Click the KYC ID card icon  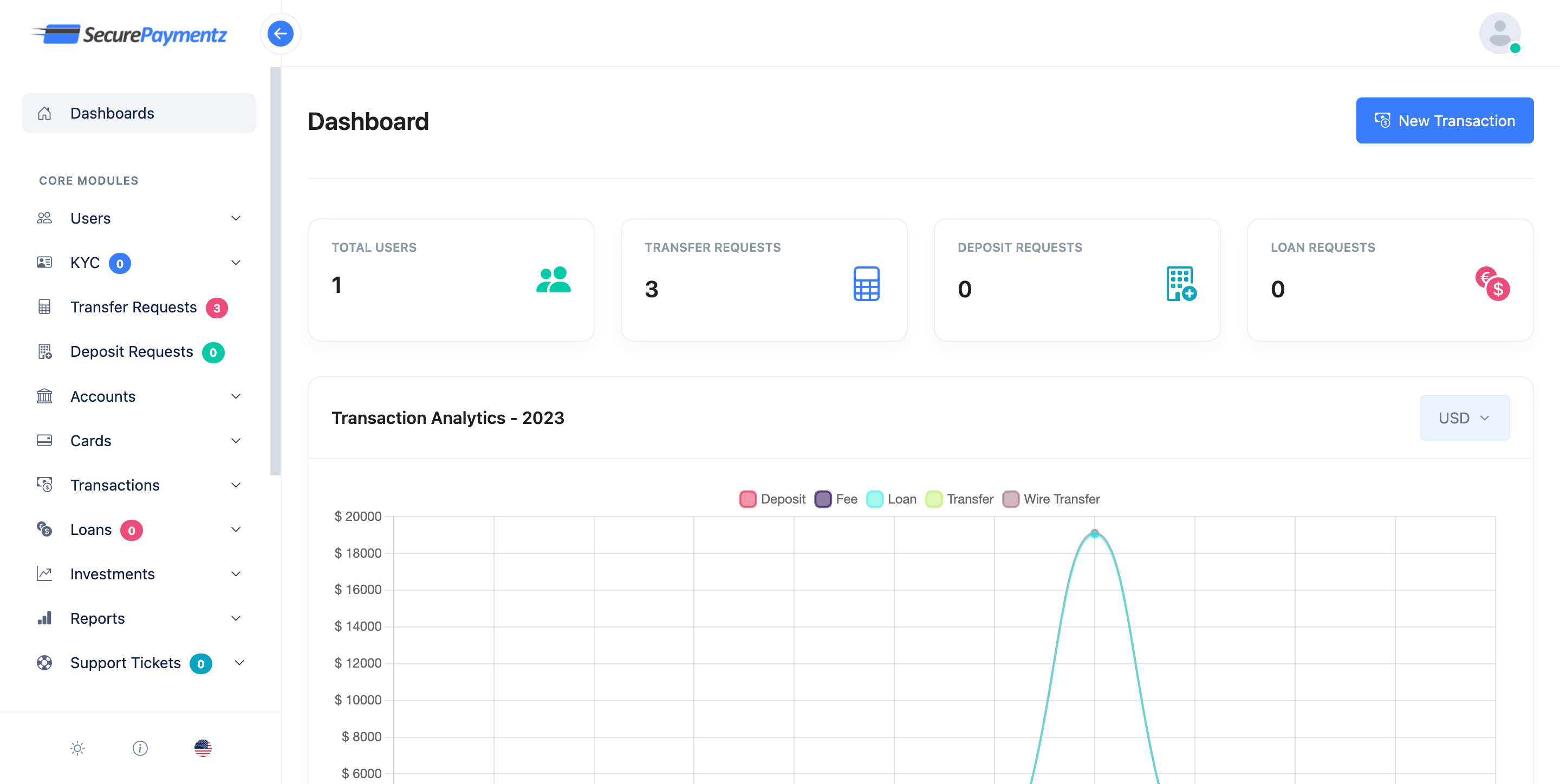[44, 262]
